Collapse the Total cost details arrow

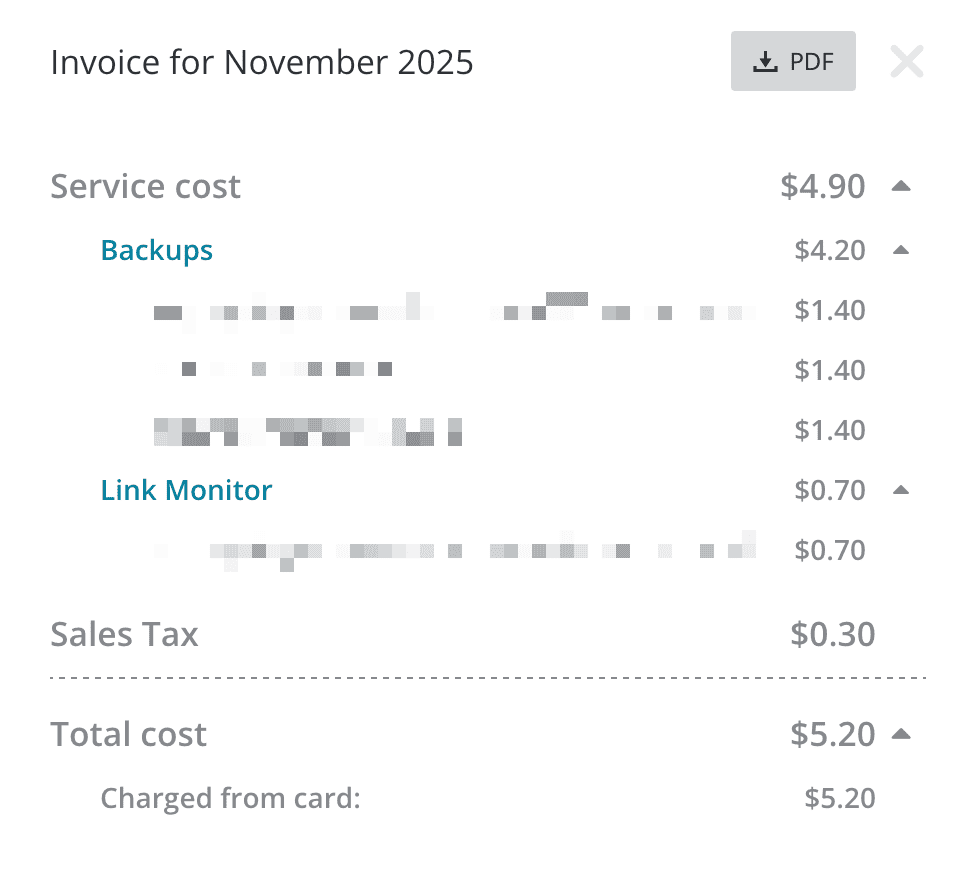(x=901, y=734)
